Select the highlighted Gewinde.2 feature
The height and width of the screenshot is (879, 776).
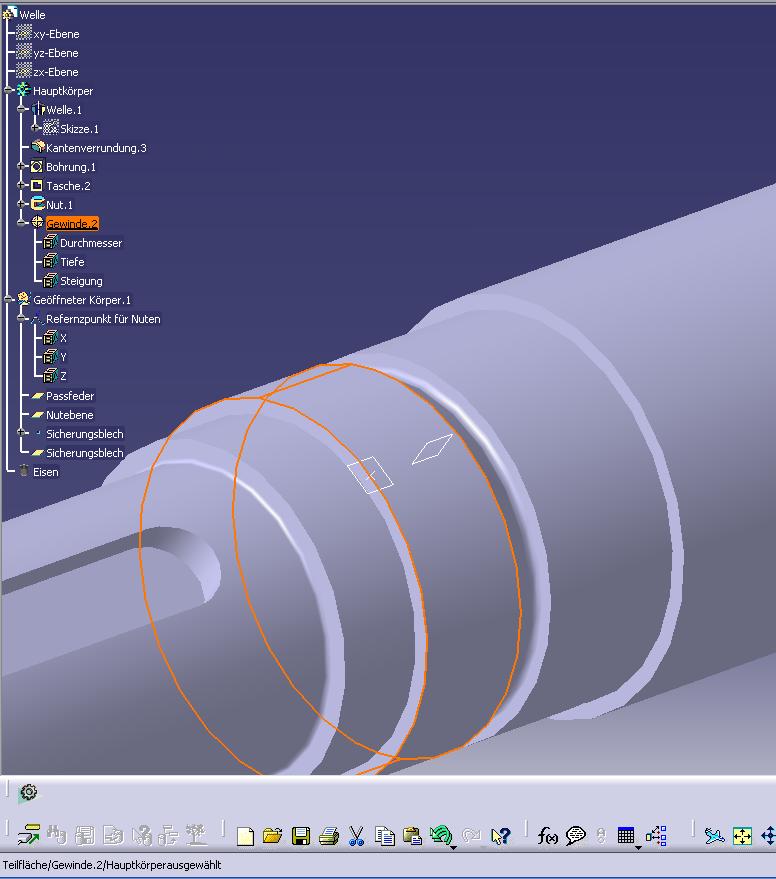point(72,224)
